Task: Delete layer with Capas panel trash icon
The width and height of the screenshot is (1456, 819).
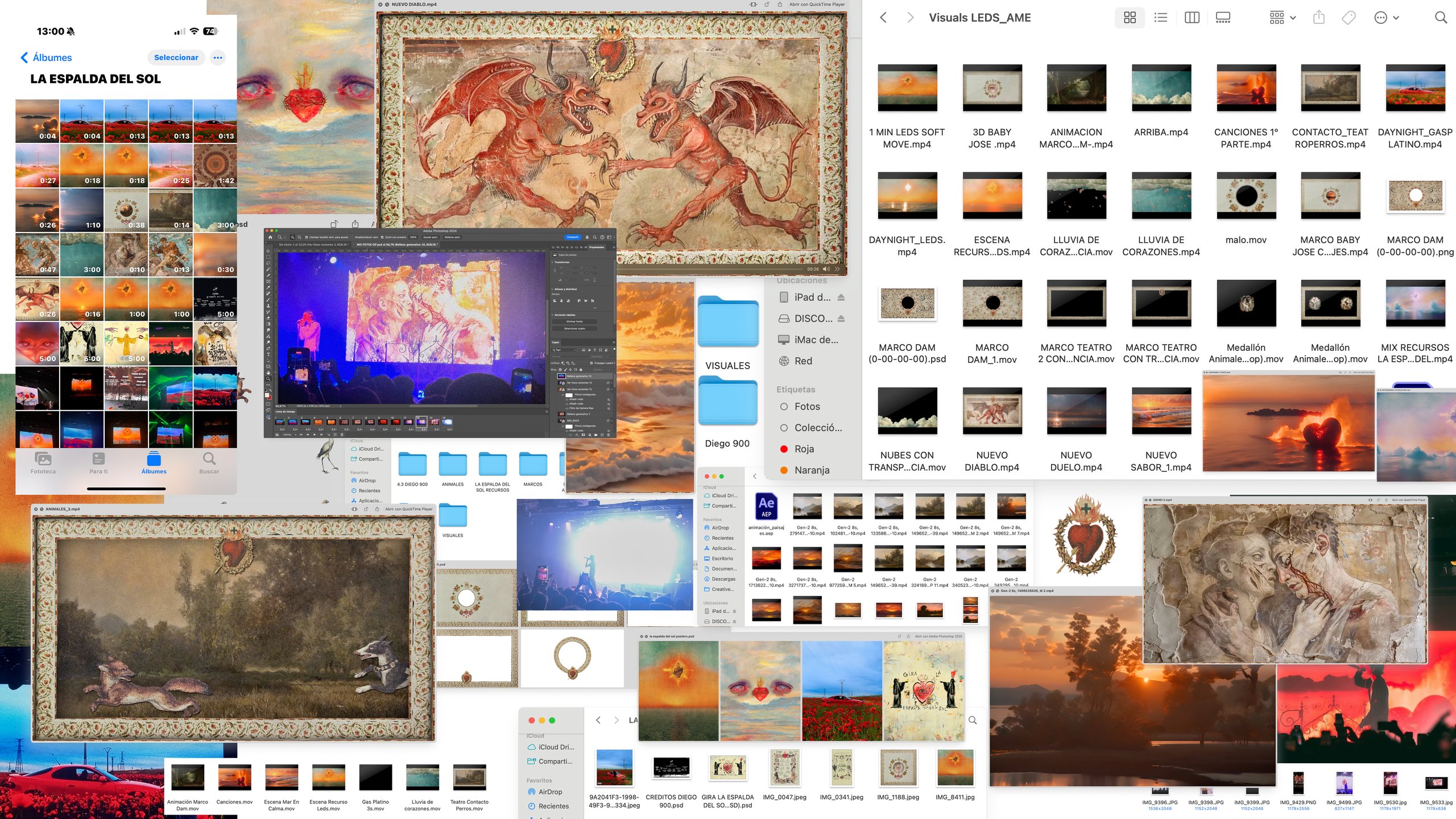Action: tap(609, 435)
